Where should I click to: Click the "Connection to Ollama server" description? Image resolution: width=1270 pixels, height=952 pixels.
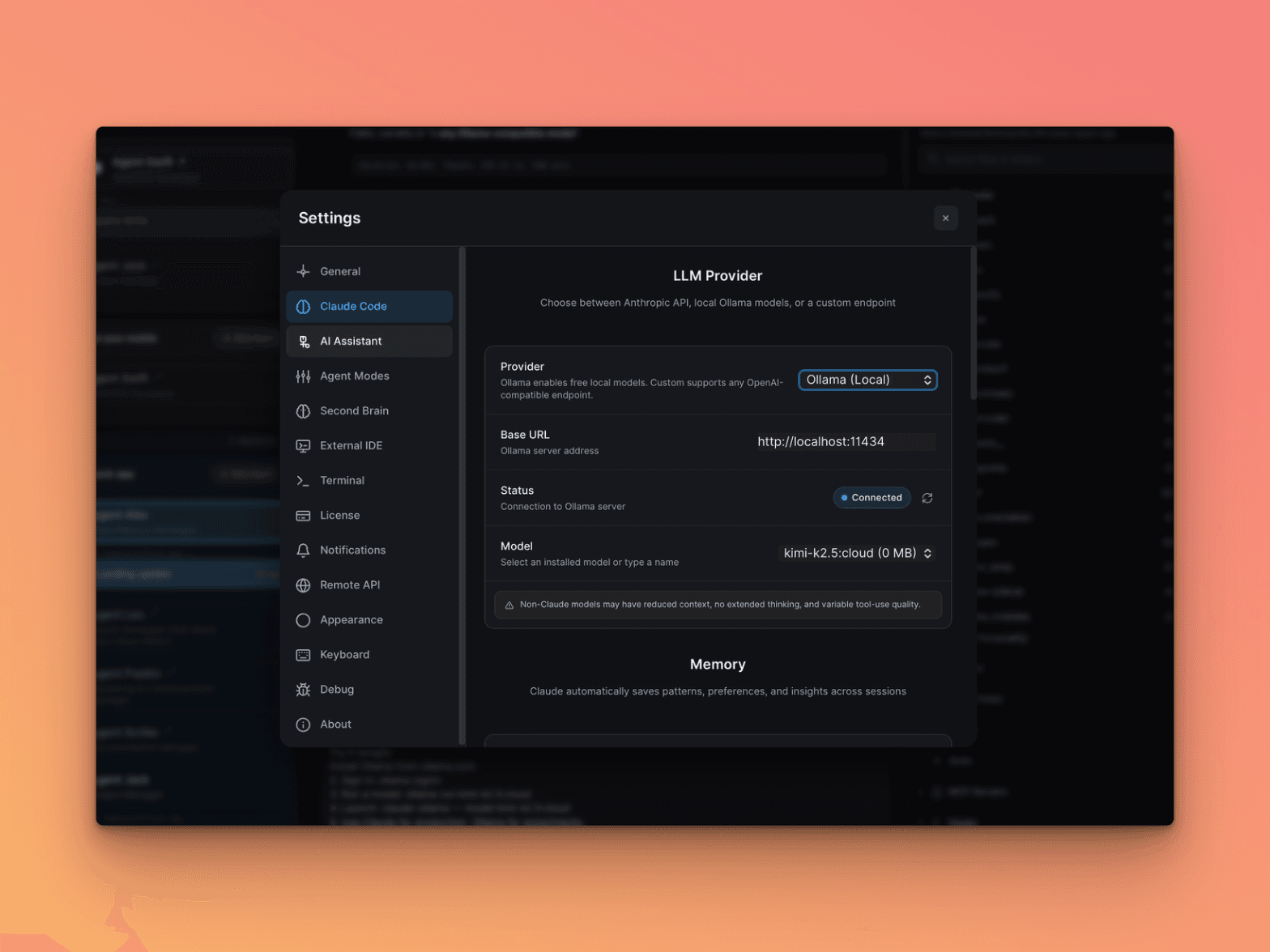tap(563, 507)
